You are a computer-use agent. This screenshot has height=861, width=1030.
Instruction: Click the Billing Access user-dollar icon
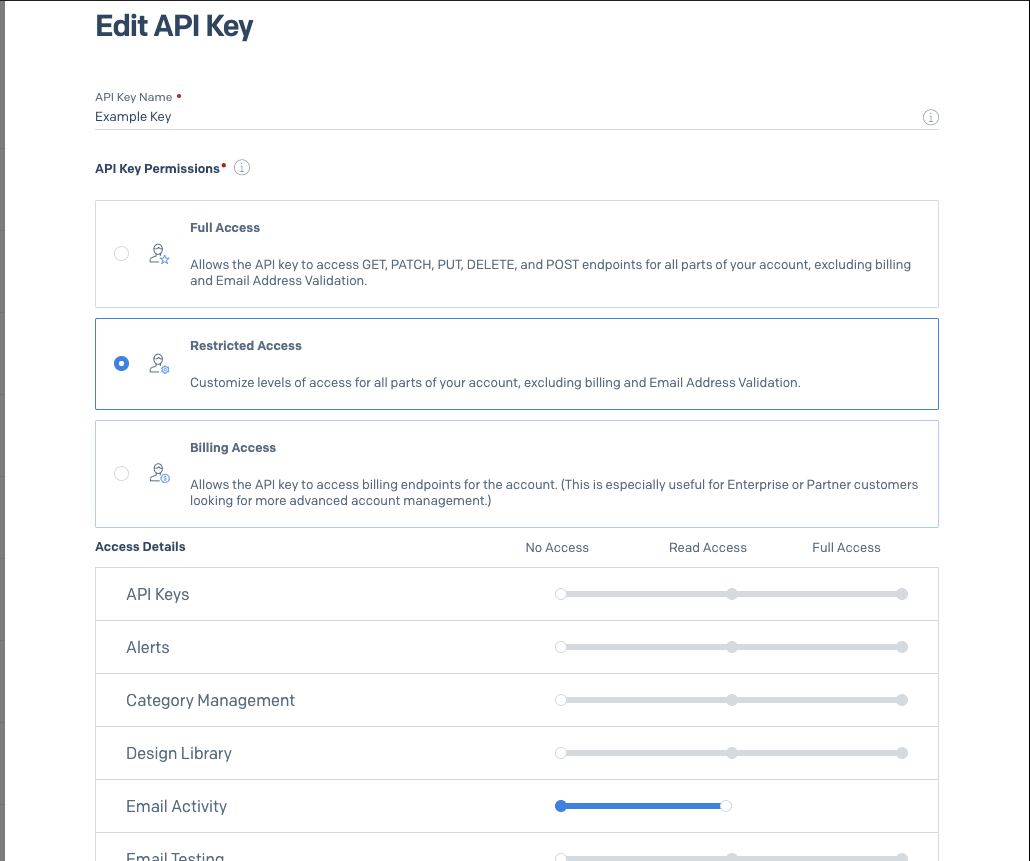[159, 473]
